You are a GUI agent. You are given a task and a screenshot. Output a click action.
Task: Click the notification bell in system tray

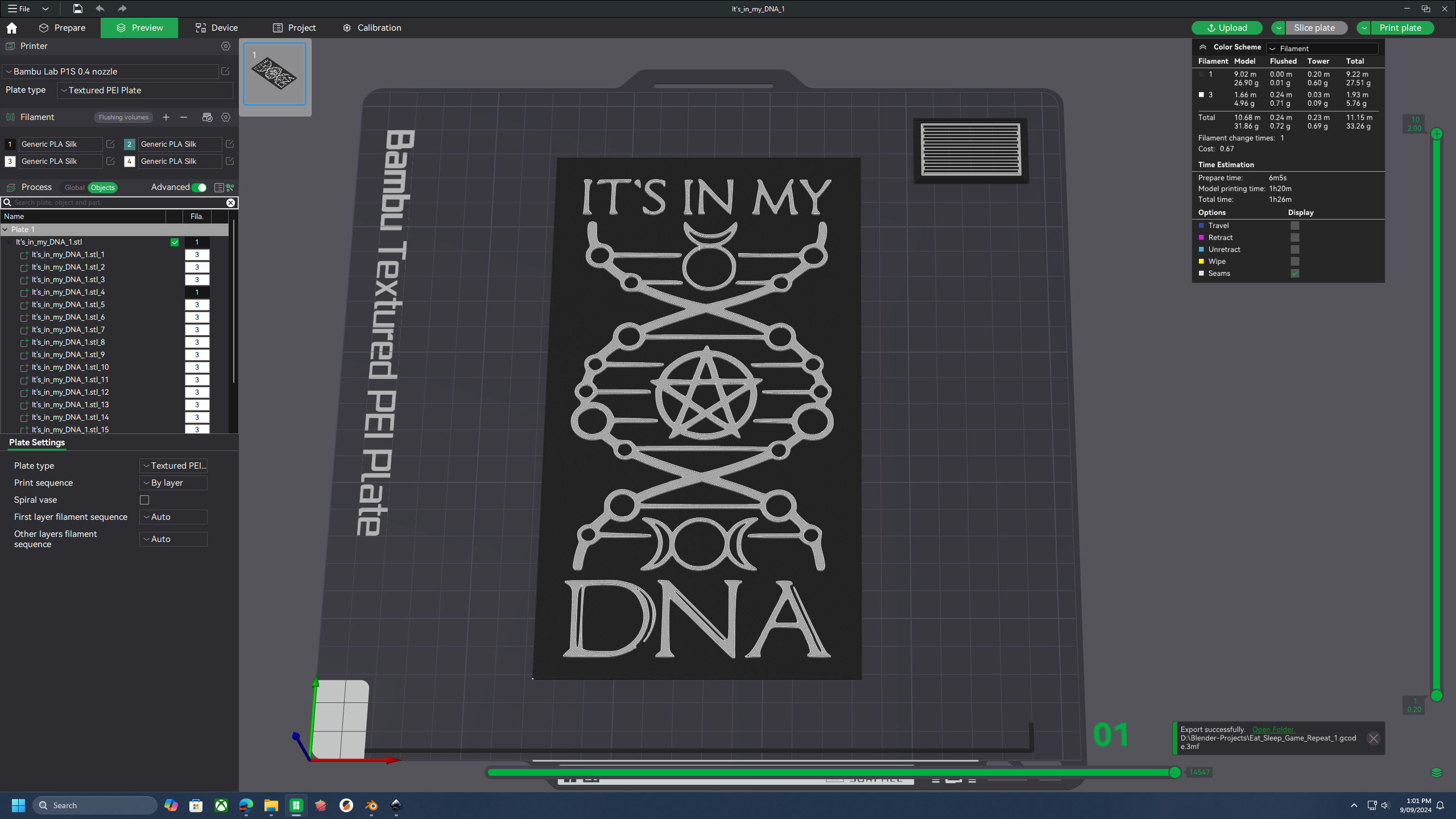pyautogui.click(x=1441, y=805)
